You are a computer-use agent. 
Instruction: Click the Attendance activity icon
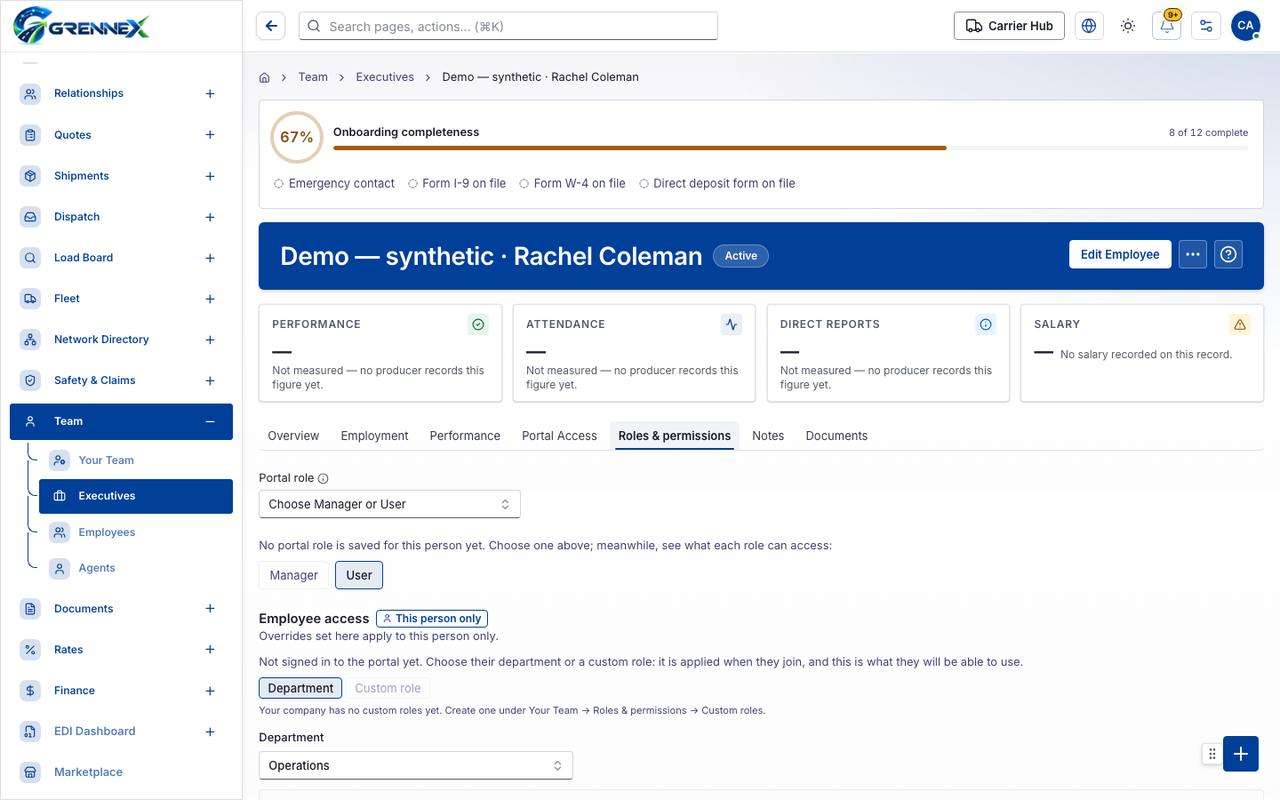click(x=732, y=324)
